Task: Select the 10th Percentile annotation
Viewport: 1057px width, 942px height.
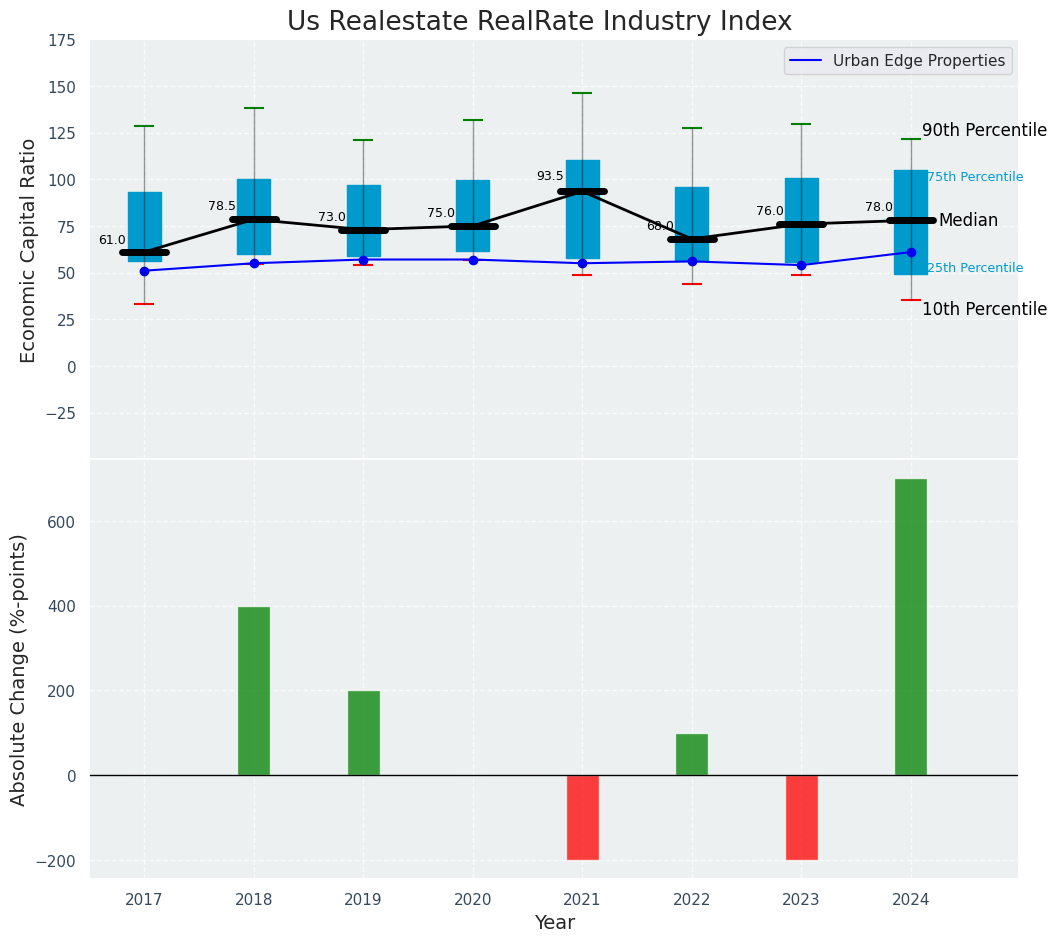Action: click(x=983, y=310)
